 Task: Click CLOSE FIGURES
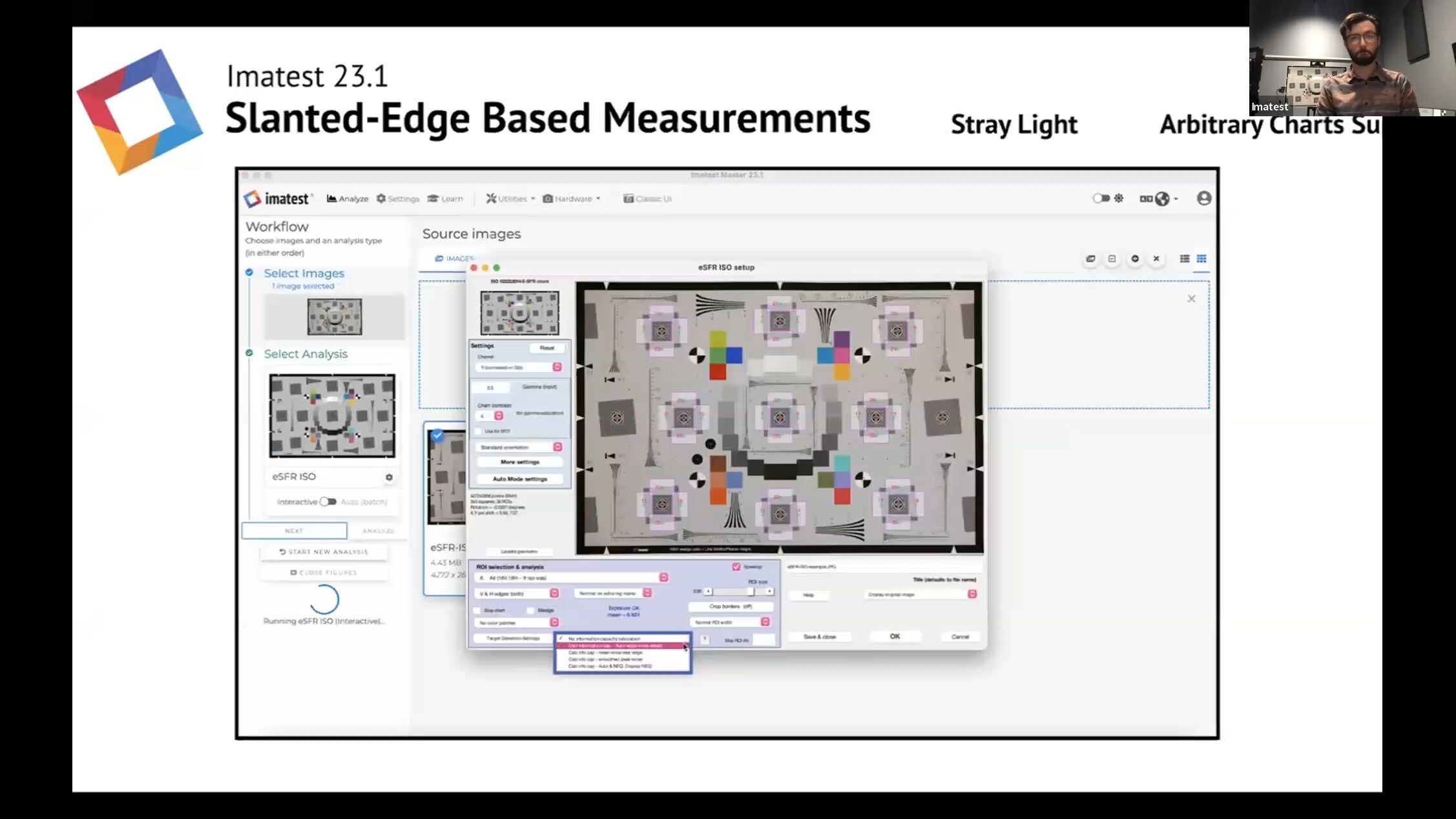(x=324, y=572)
